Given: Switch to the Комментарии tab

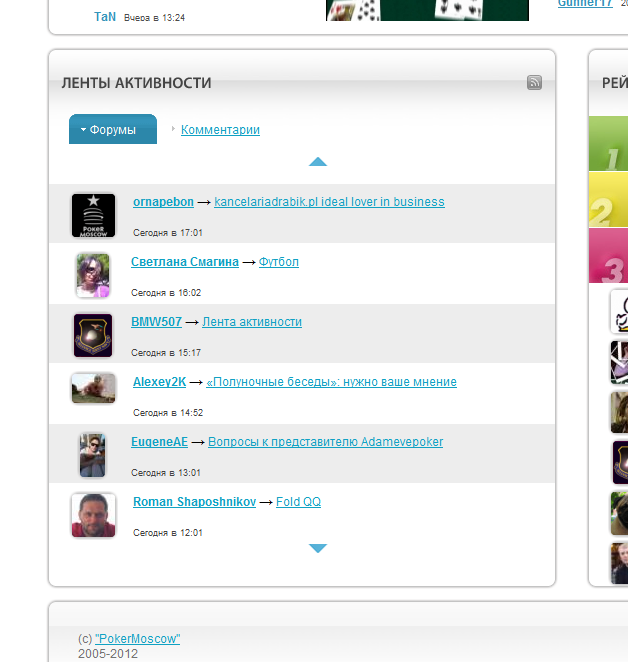Looking at the screenshot, I should [x=220, y=130].
